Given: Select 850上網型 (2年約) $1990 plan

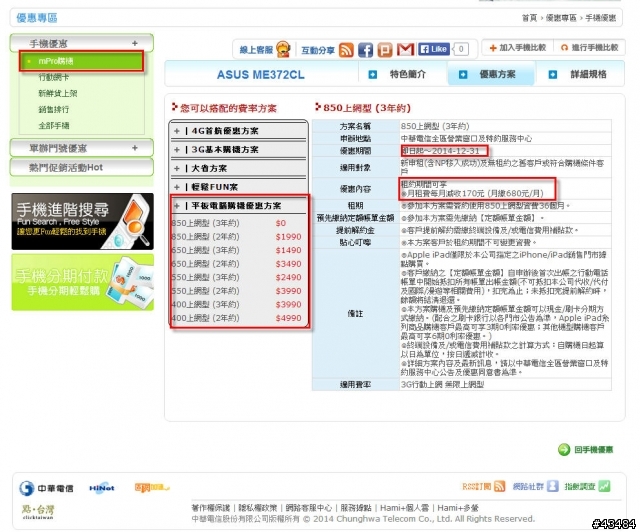Looking at the screenshot, I should (237, 237).
